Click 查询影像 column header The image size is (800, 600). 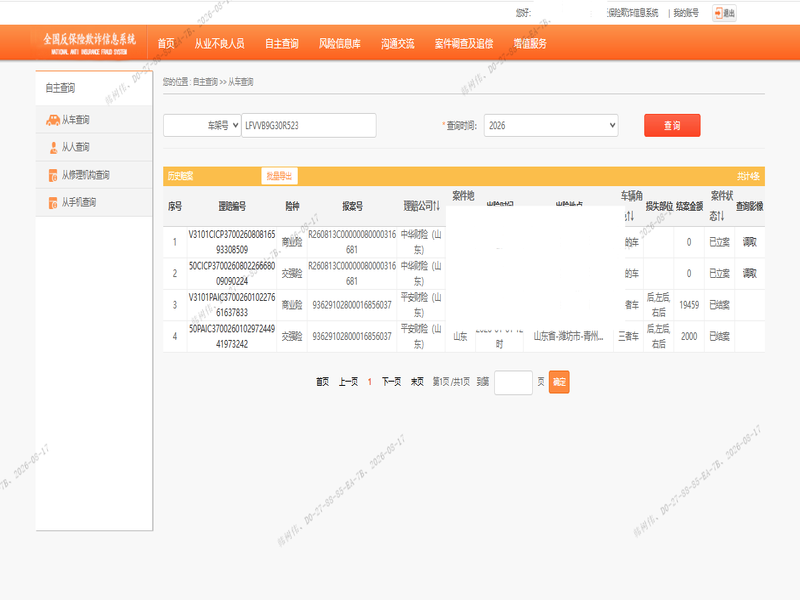[x=749, y=206]
